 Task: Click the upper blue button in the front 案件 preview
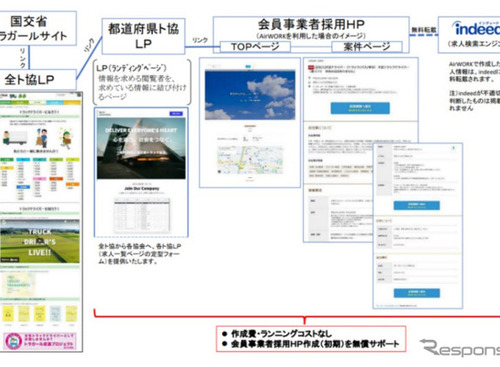[417, 205]
